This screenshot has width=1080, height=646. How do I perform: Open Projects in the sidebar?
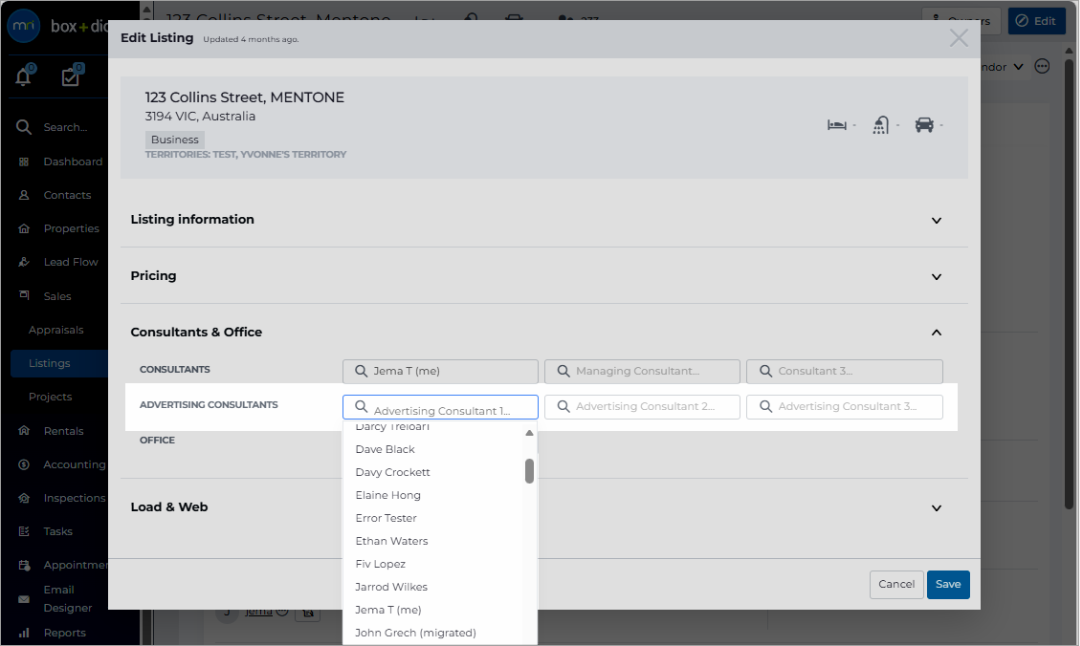click(50, 397)
